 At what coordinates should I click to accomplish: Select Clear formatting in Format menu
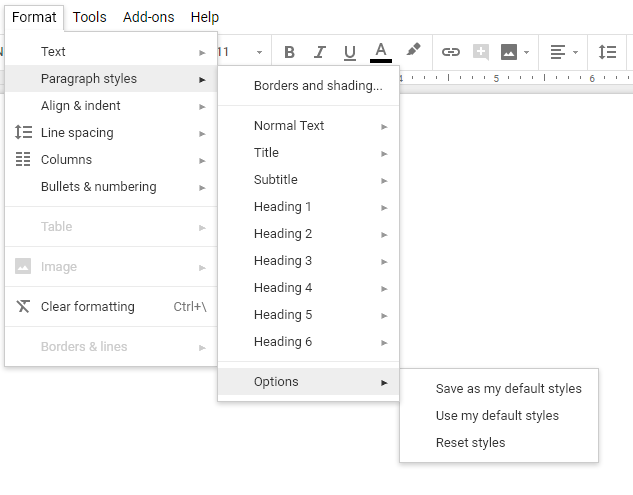pyautogui.click(x=88, y=307)
